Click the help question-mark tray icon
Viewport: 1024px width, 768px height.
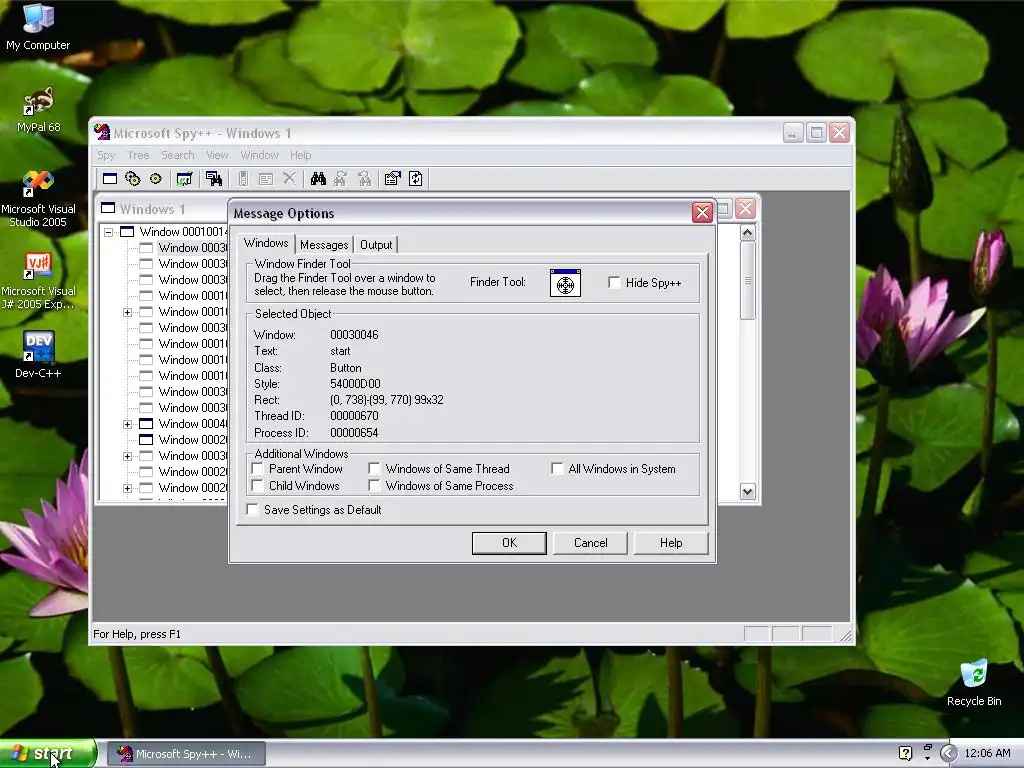click(905, 753)
